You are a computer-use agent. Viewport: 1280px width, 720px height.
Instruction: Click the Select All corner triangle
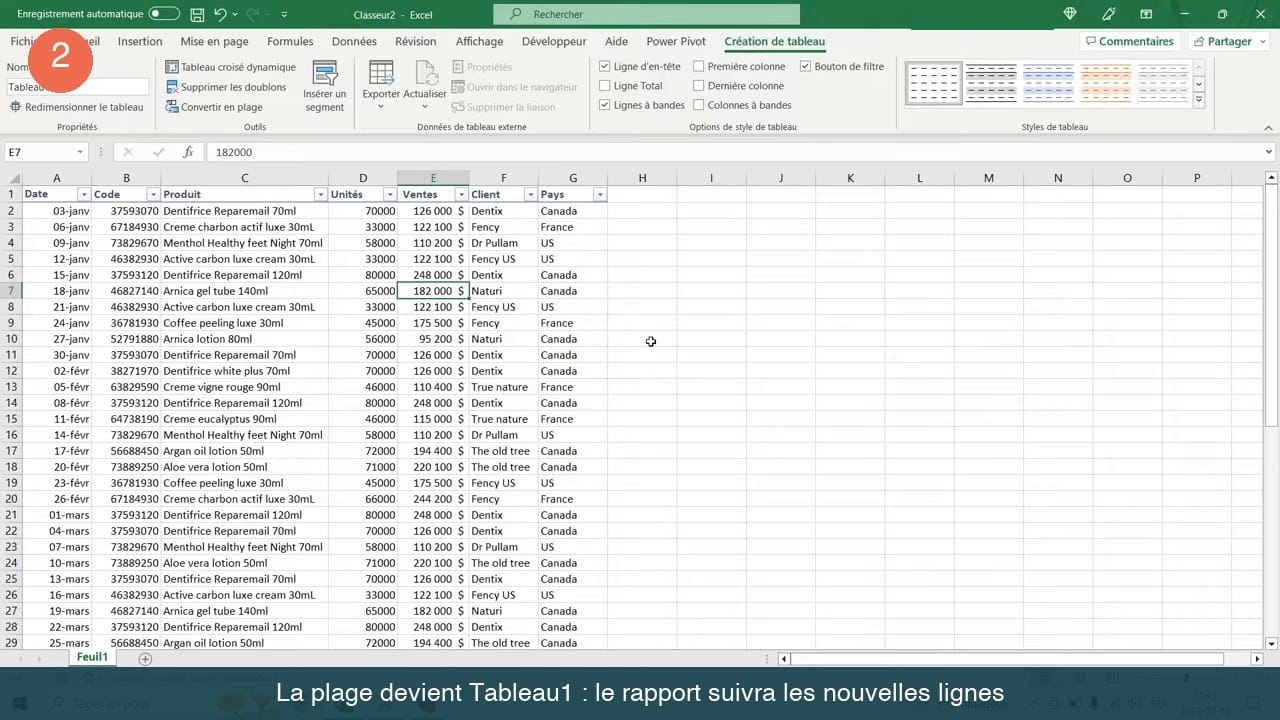(x=12, y=178)
